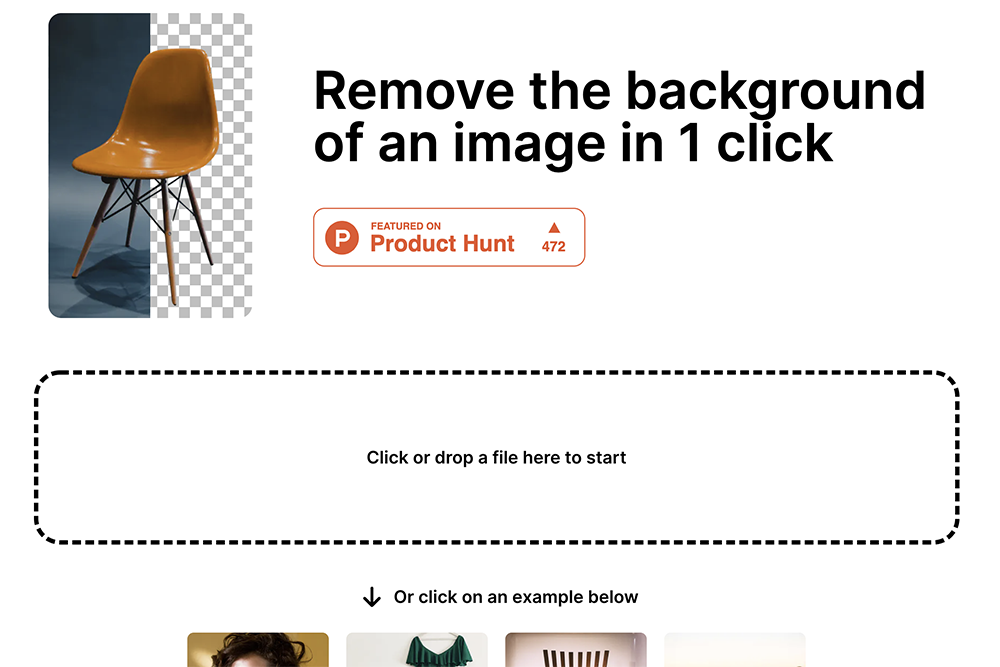The image size is (1000, 667).
Task: Click 'Or click on an example below' text
Action: click(x=515, y=597)
